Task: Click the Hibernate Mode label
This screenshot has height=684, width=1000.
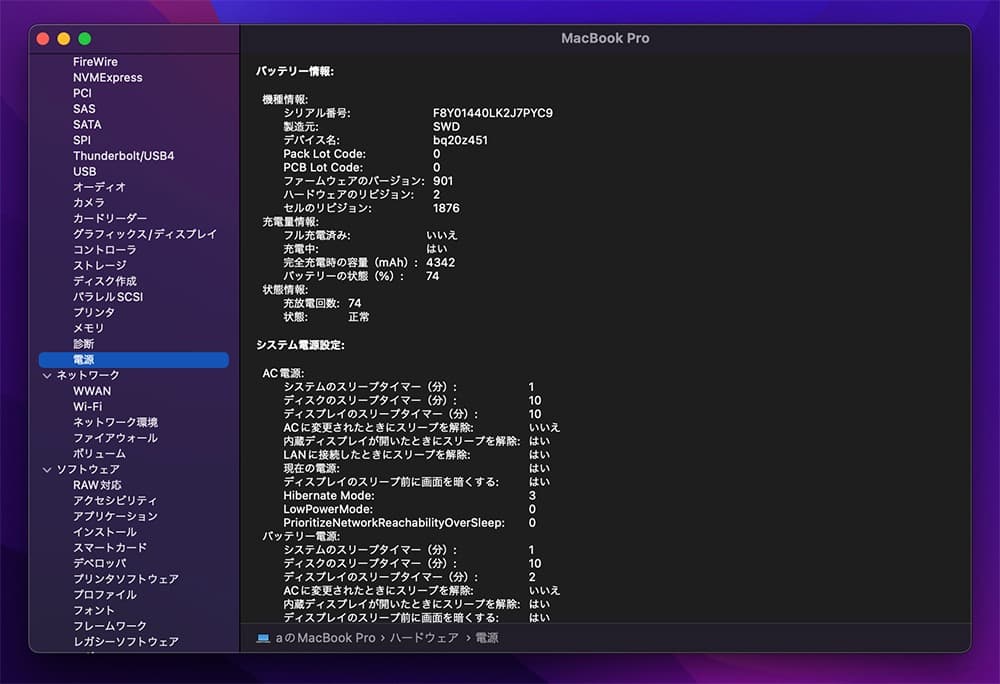Action: click(x=328, y=495)
